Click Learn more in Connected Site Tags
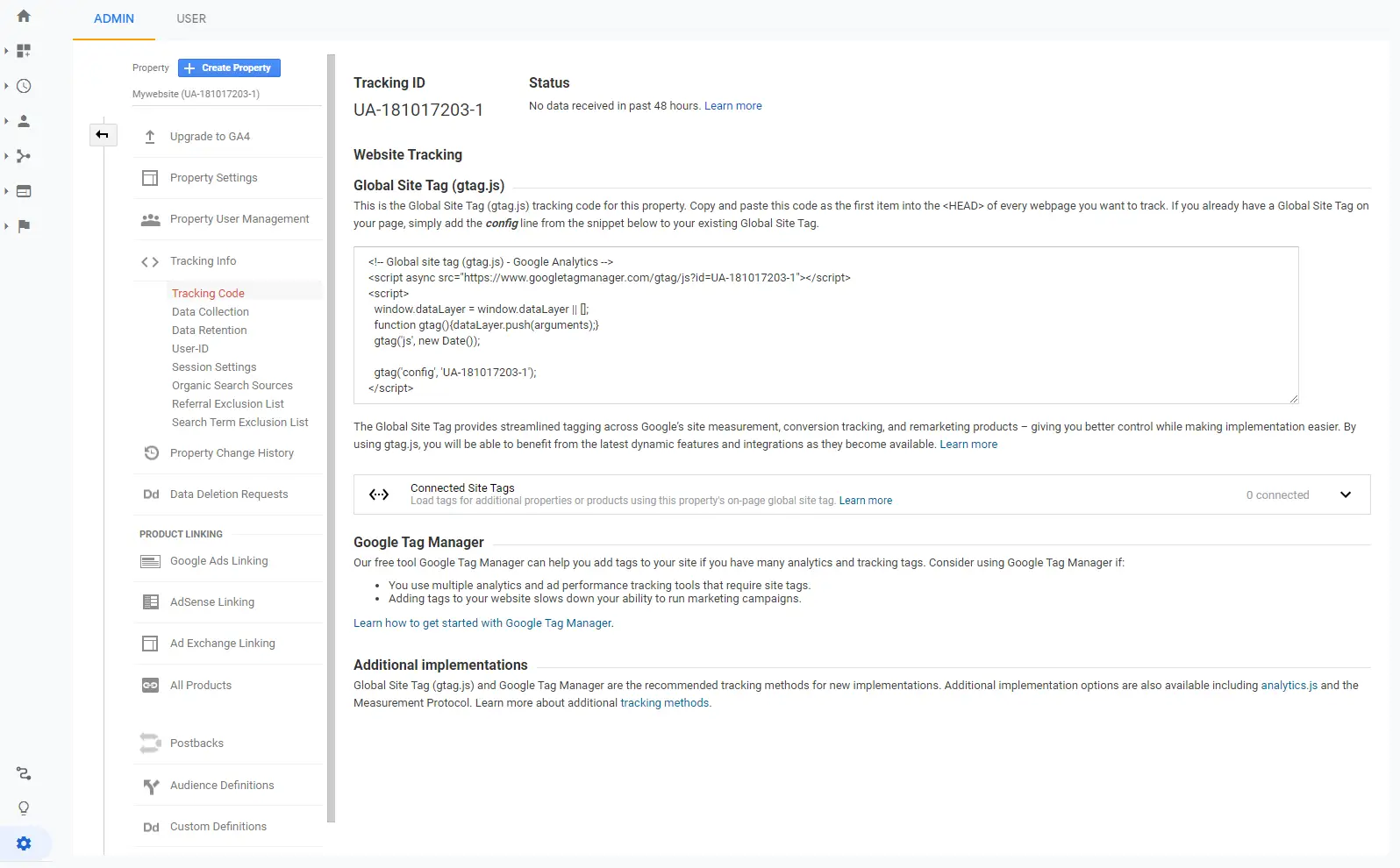1400x868 pixels. point(866,501)
